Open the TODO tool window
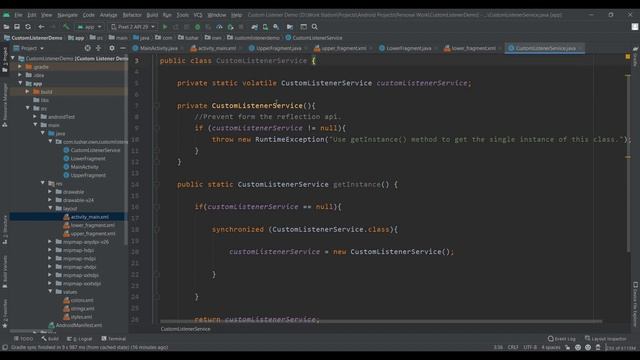Viewport: 640px width, 360px height. click(23, 339)
